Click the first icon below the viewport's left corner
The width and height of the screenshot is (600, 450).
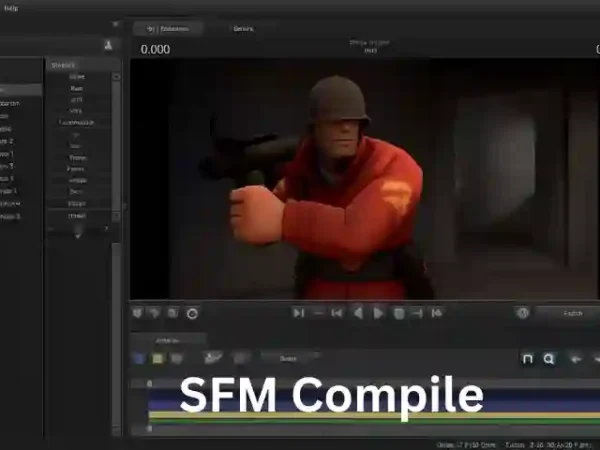pyautogui.click(x=137, y=313)
